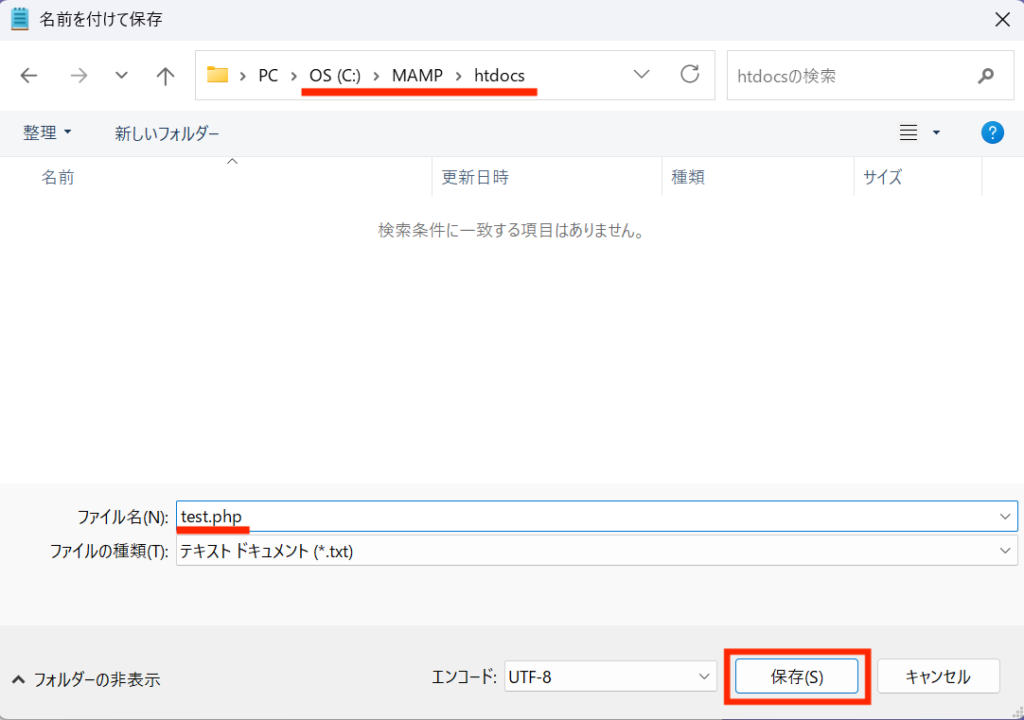Refresh the htdocs folder view
Screen dimensions: 1024x720
tap(690, 74)
